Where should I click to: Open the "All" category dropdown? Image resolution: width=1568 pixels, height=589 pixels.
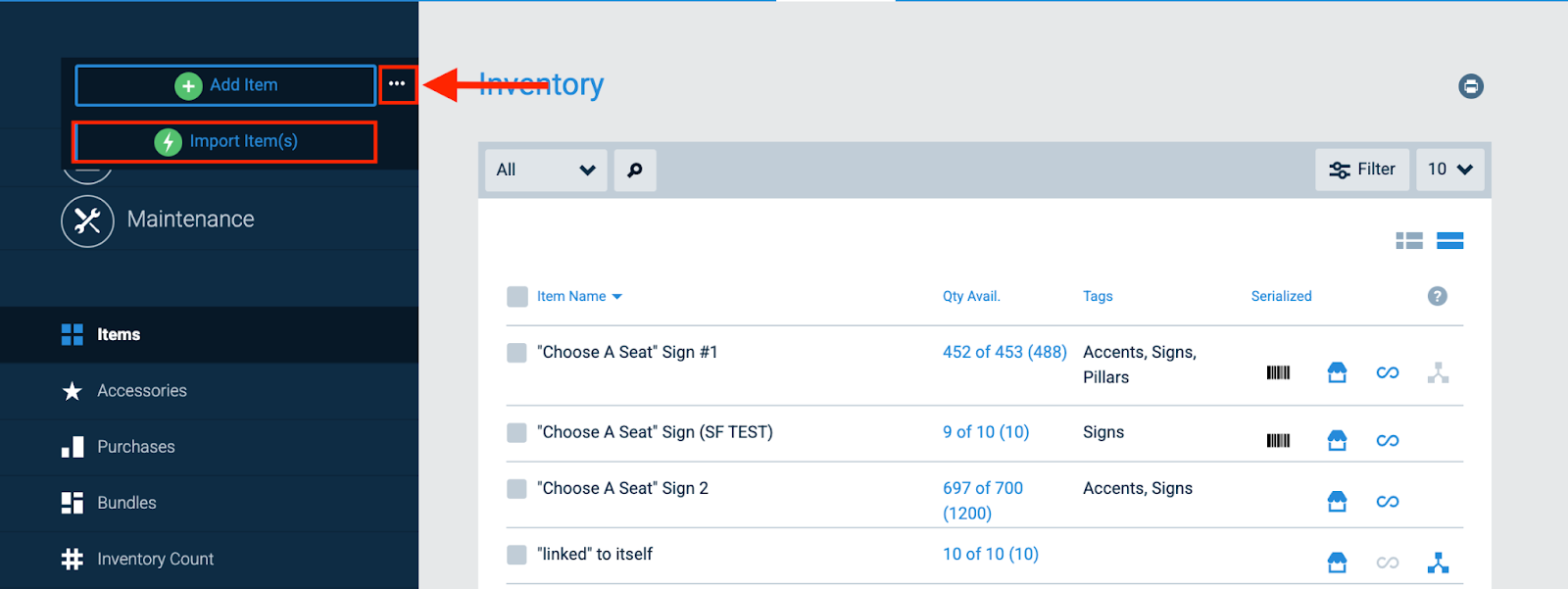546,170
